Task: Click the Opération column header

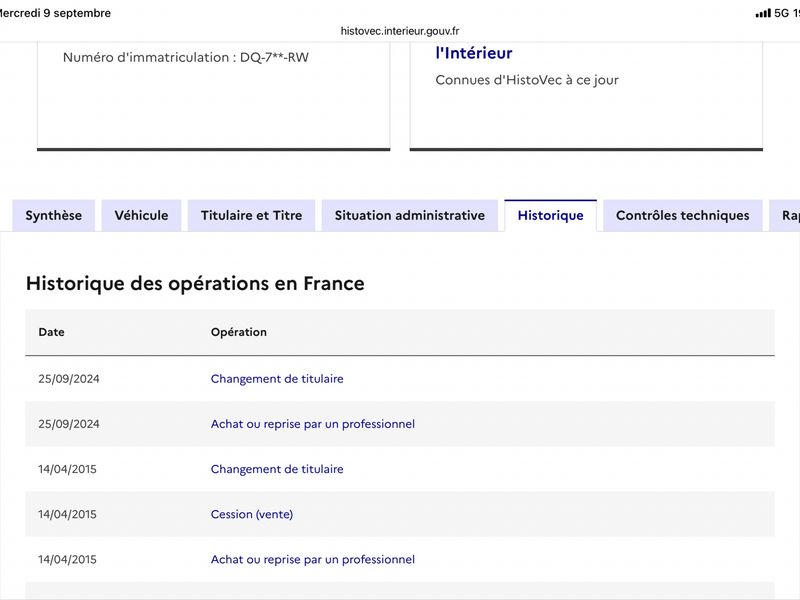Action: 239,332
